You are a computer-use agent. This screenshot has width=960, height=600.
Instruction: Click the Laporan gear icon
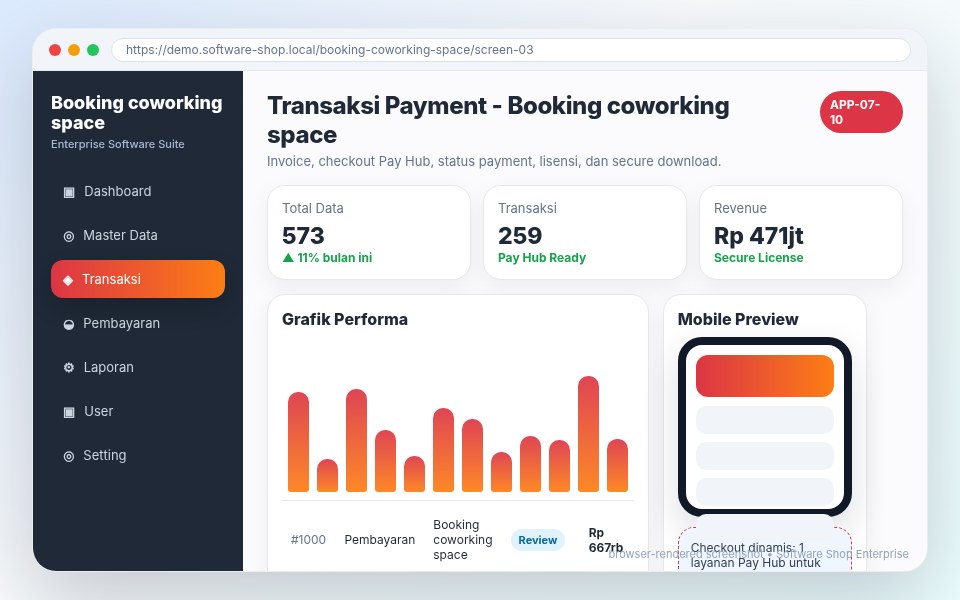(69, 367)
